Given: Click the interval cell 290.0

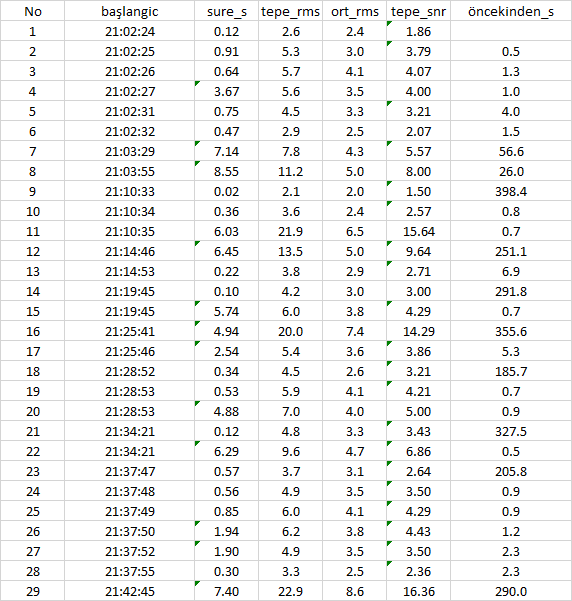Looking at the screenshot, I should [x=511, y=591].
